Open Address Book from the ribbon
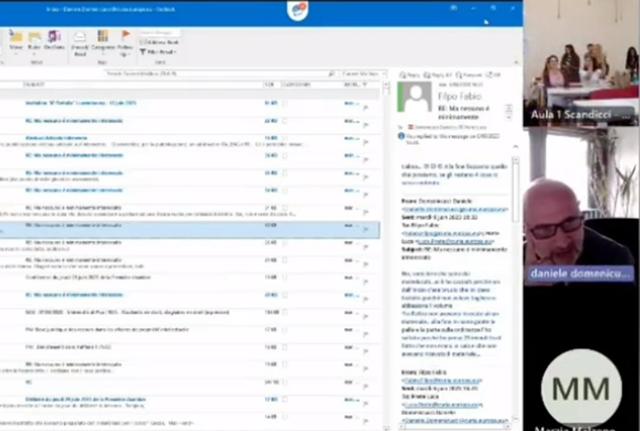This screenshot has height=431, width=640. (160, 42)
